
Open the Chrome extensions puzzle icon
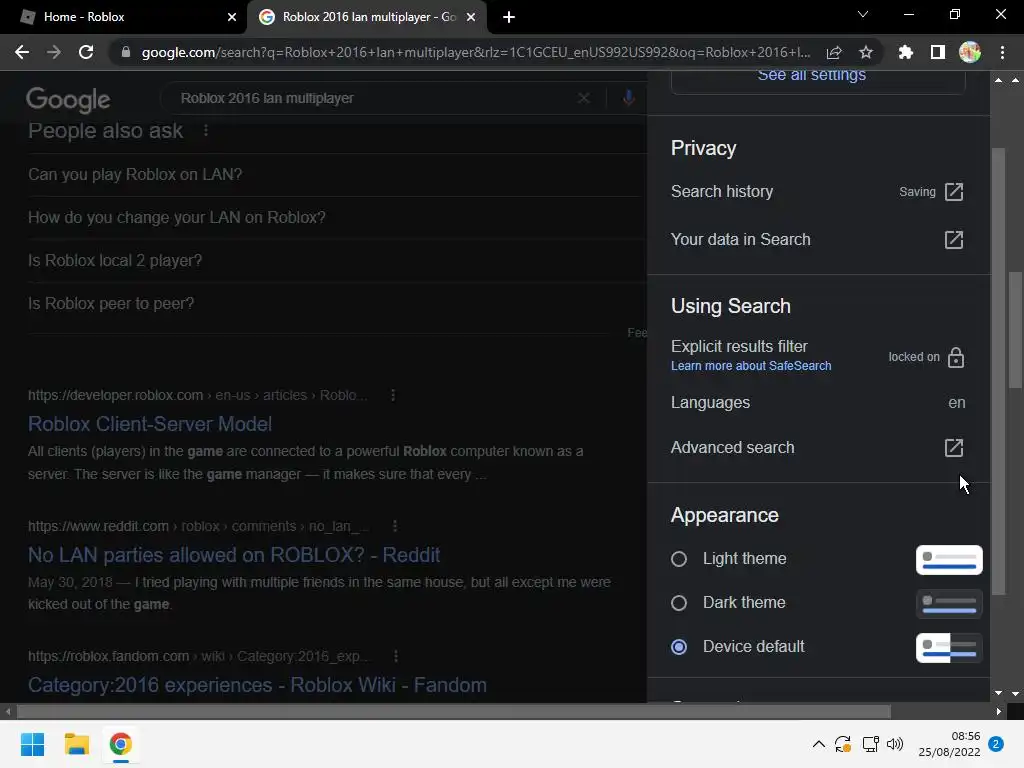click(x=906, y=52)
